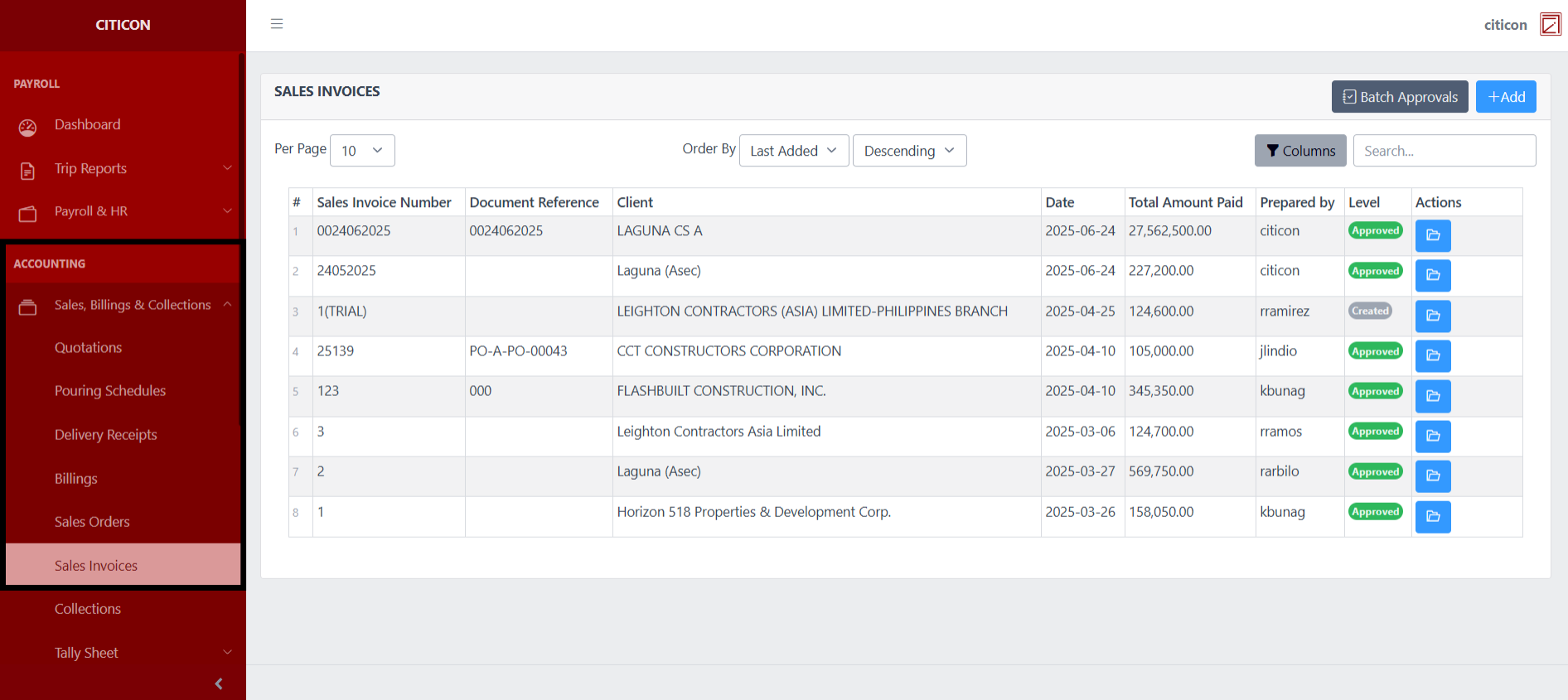Open Billings menu item

(75, 479)
